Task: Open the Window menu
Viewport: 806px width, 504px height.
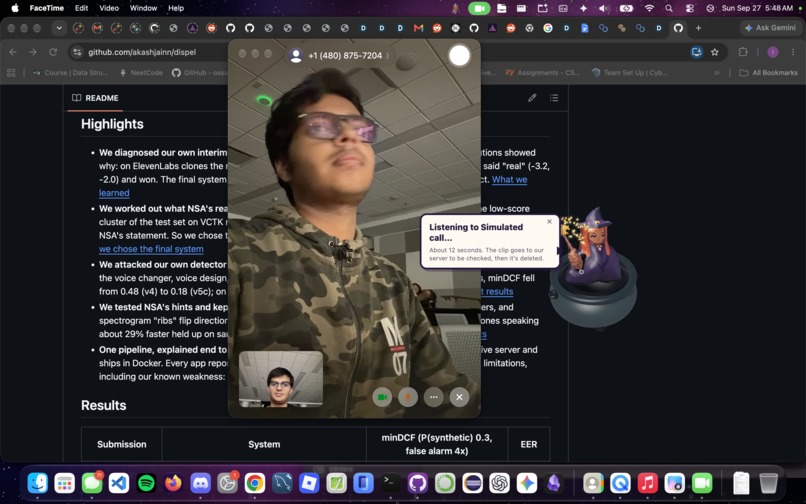Action: [143, 8]
